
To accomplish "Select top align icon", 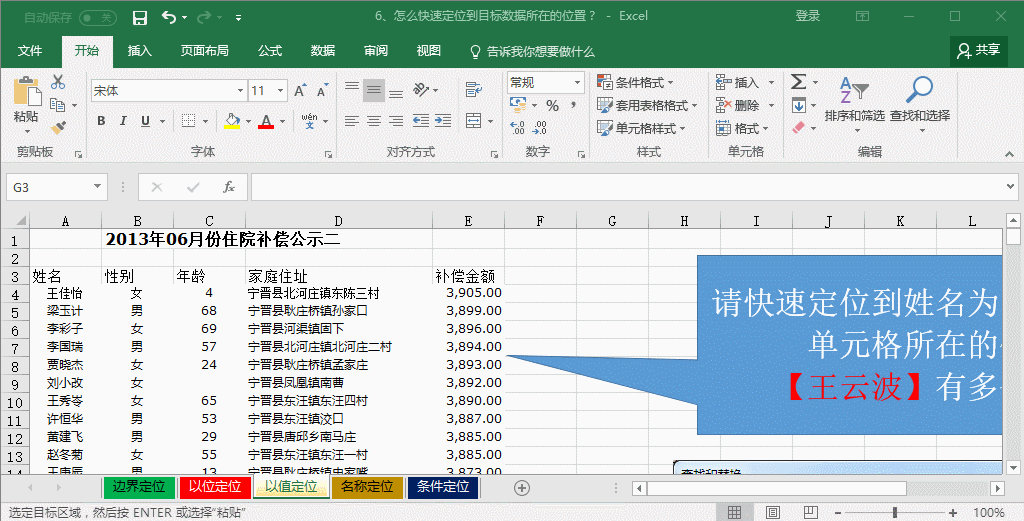I will pos(352,89).
